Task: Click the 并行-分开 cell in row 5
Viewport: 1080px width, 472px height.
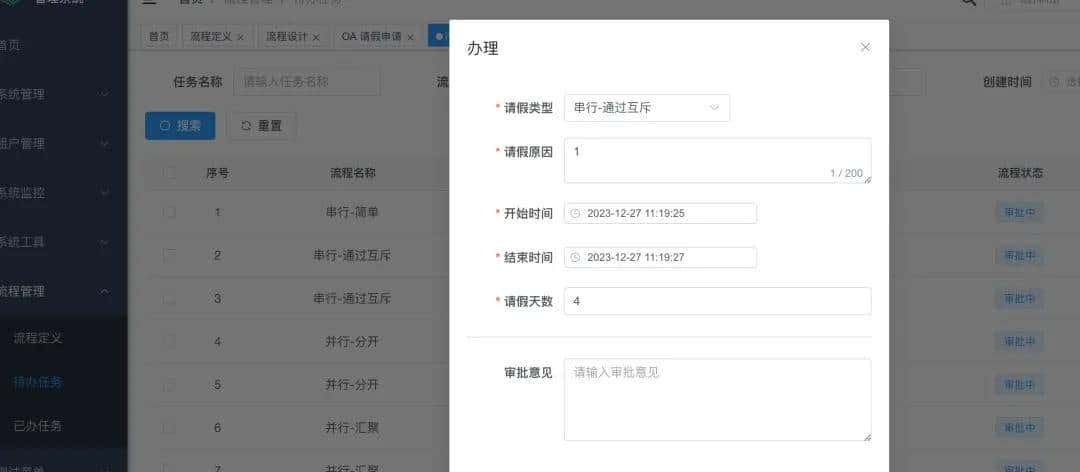Action: pos(352,384)
